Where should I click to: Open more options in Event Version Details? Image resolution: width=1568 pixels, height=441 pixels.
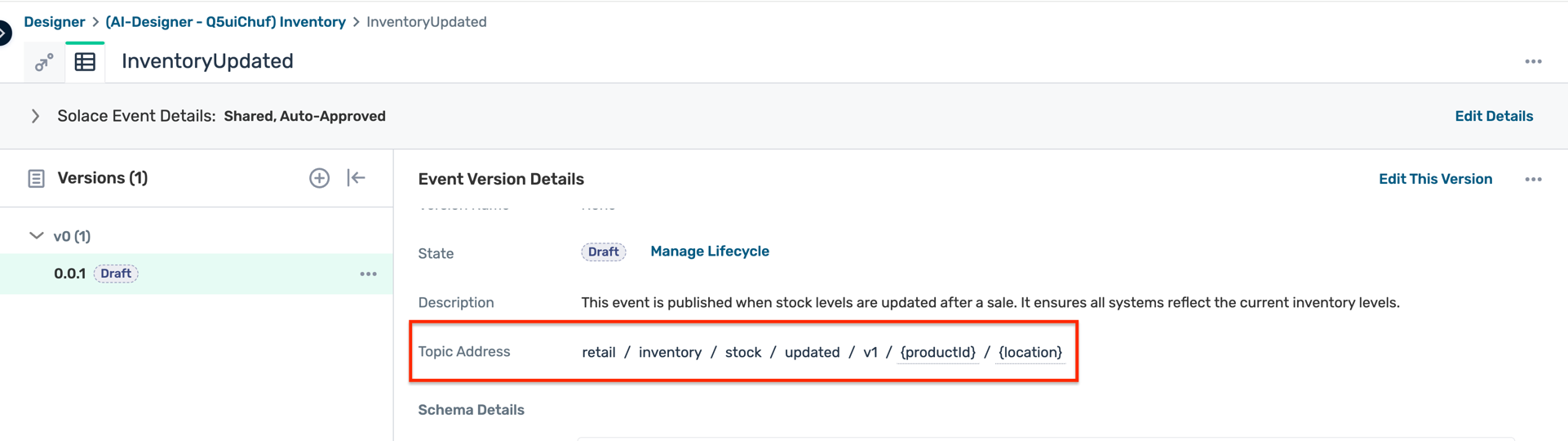(1533, 180)
